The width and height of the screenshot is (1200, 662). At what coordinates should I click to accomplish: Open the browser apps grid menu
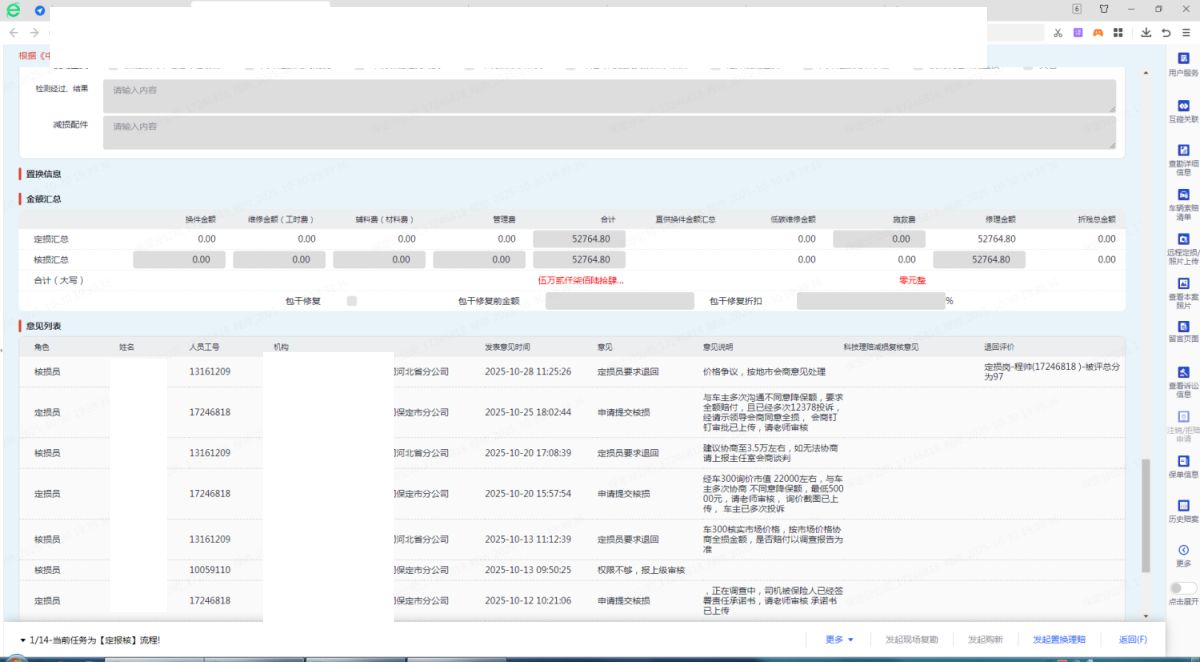click(1118, 33)
